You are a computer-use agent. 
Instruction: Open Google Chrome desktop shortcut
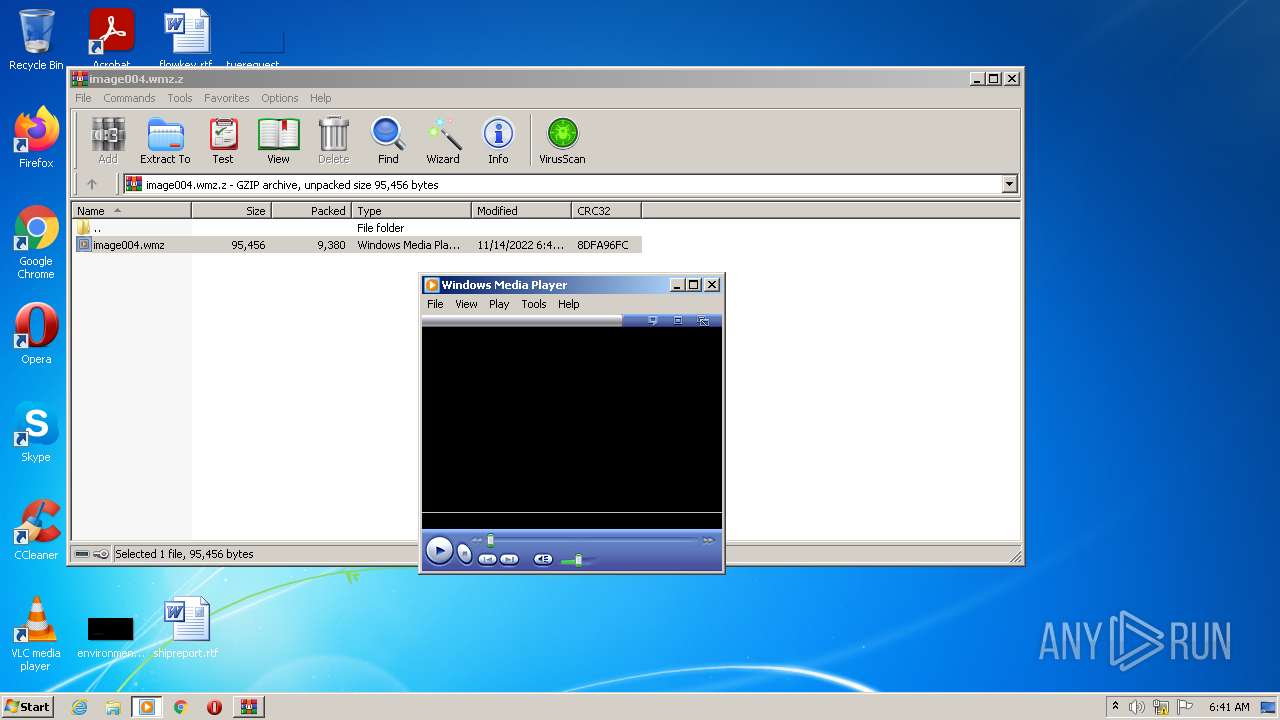(36, 242)
